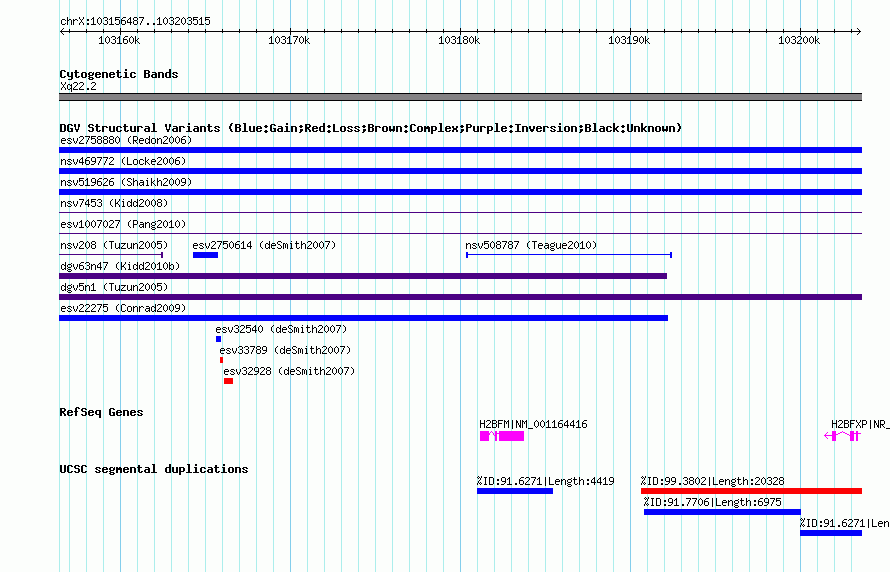This screenshot has width=890, height=572.
Task: Click the esv2758880 (Redon2006) blue variant bar
Action: pyautogui.click(x=460, y=150)
